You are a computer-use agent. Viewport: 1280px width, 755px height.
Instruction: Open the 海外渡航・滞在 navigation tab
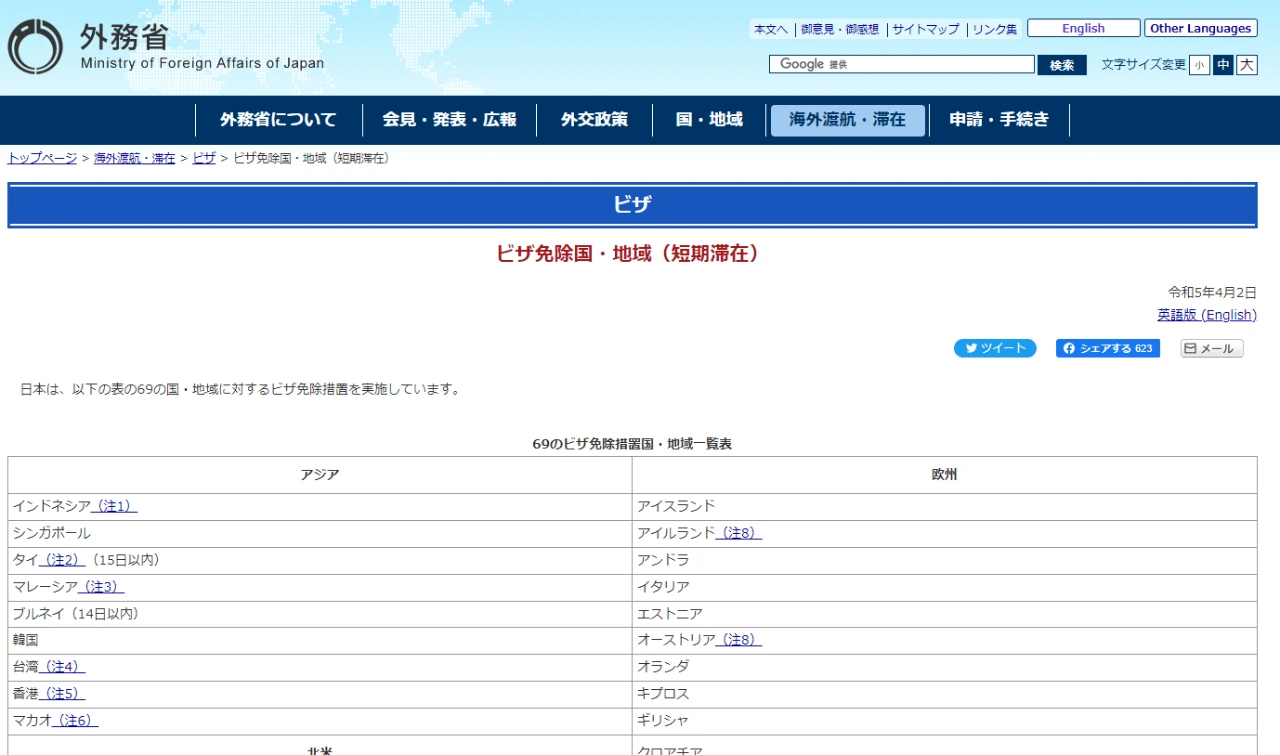point(848,120)
